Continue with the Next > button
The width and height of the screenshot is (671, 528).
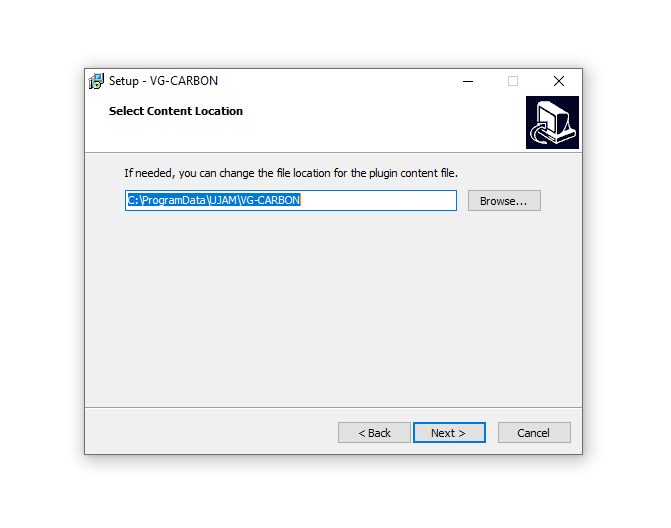[449, 433]
